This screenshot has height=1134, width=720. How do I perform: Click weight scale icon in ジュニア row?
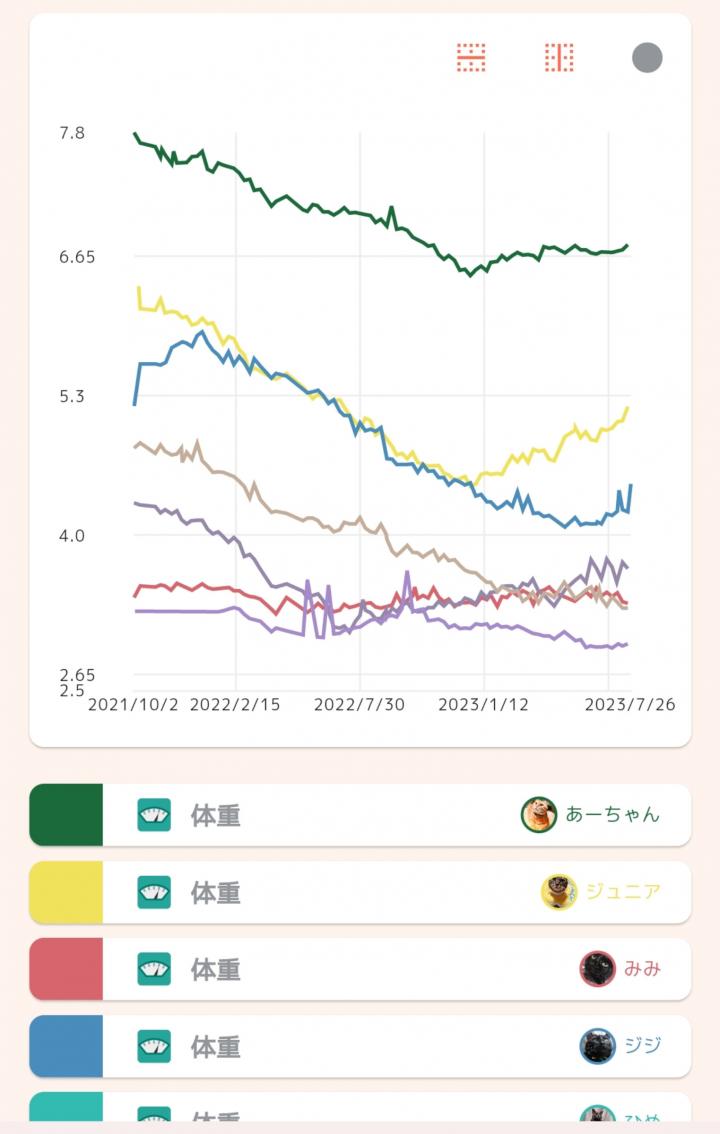coord(154,892)
